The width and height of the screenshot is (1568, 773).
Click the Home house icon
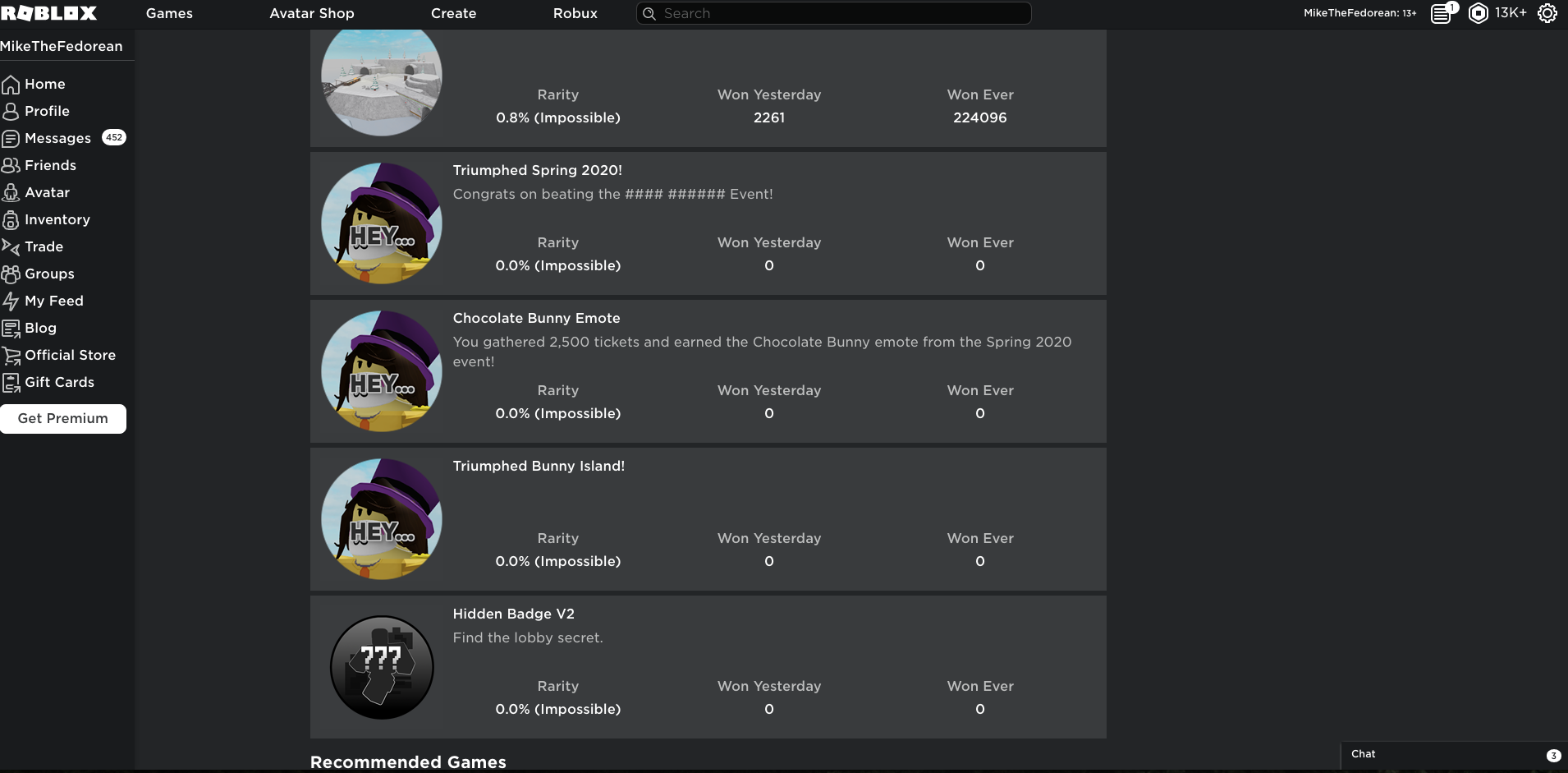(11, 85)
